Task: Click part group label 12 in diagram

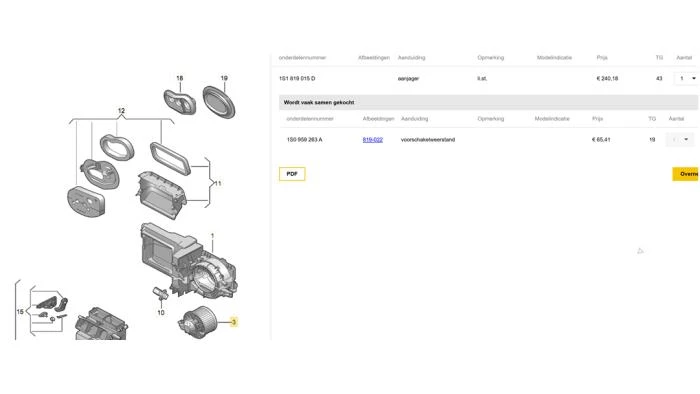Action: [x=121, y=111]
